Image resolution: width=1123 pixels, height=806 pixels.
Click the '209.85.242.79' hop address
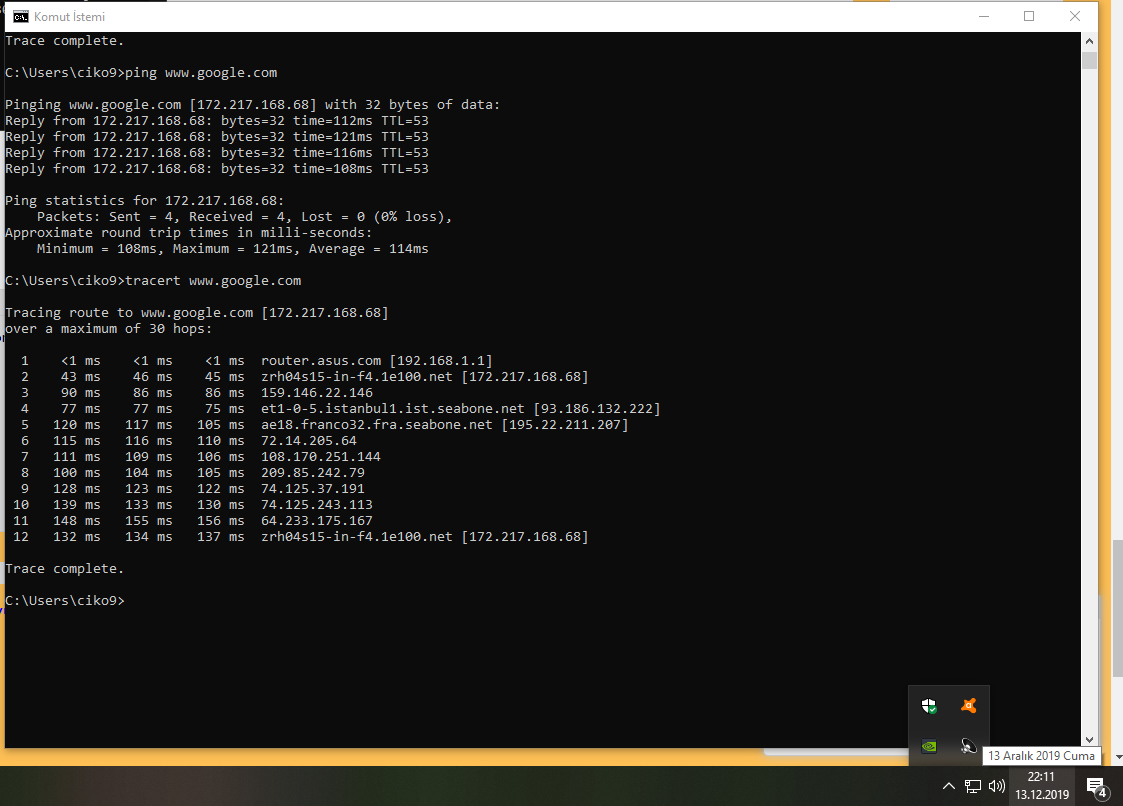tap(313, 472)
